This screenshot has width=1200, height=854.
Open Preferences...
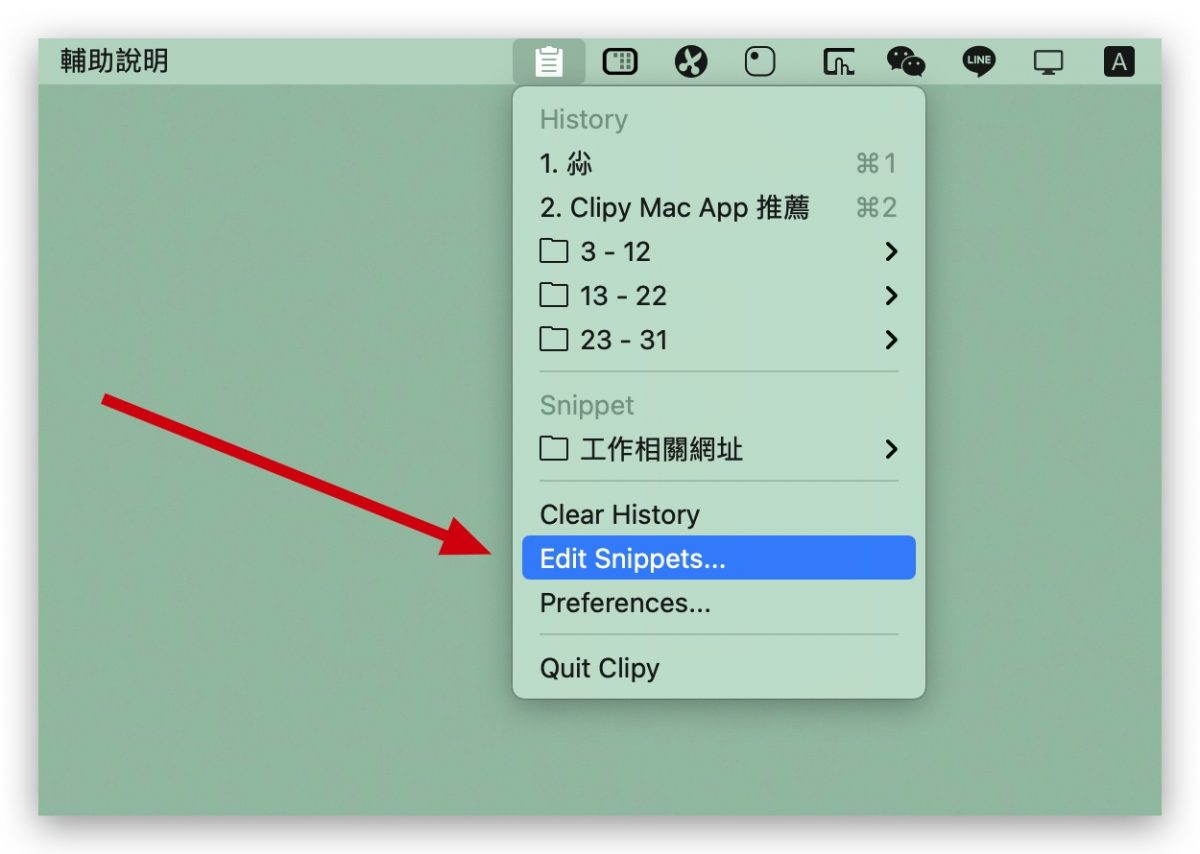[718, 603]
